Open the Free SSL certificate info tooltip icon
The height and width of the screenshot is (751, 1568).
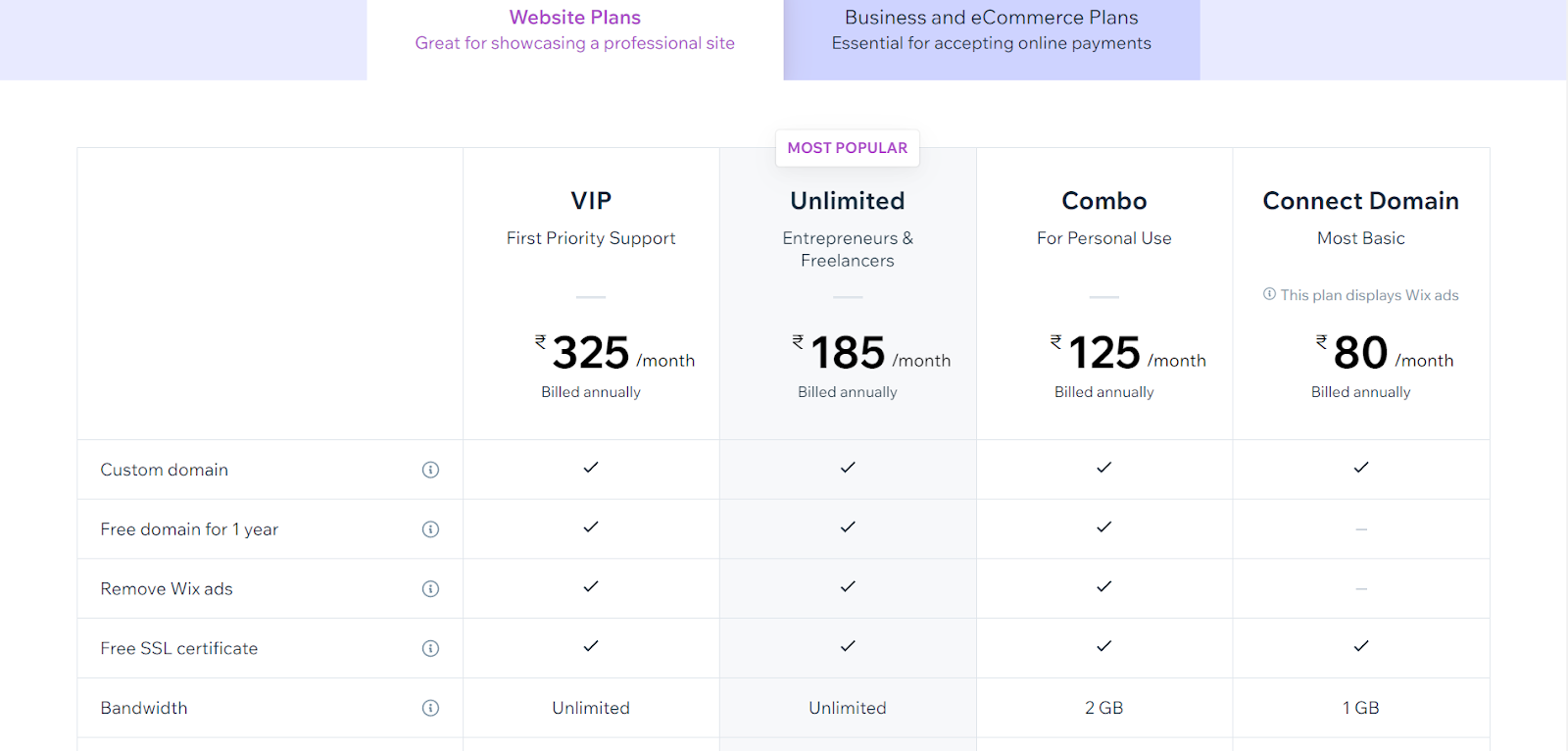tap(430, 648)
